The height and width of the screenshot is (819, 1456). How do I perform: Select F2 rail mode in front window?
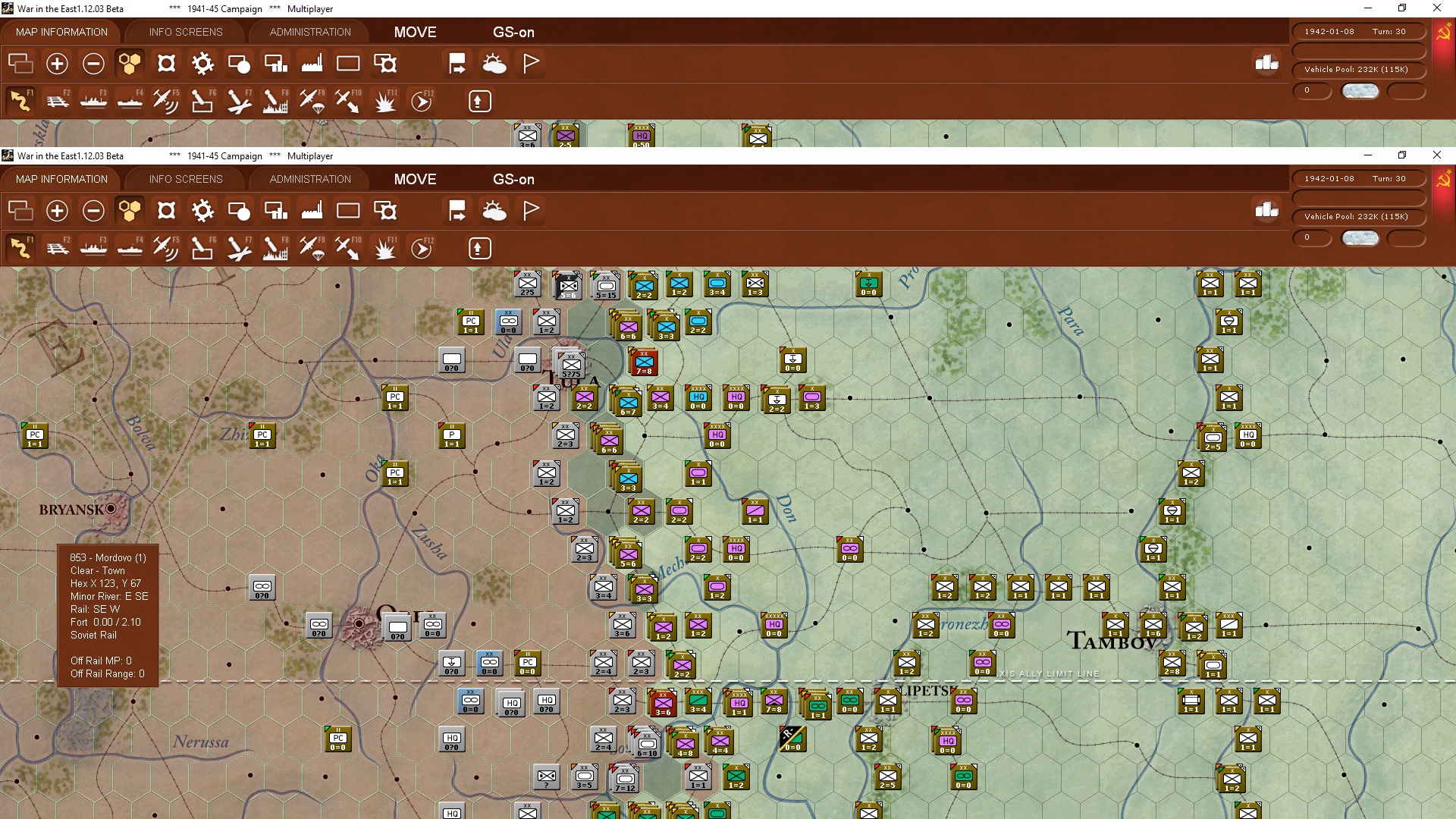pyautogui.click(x=57, y=249)
